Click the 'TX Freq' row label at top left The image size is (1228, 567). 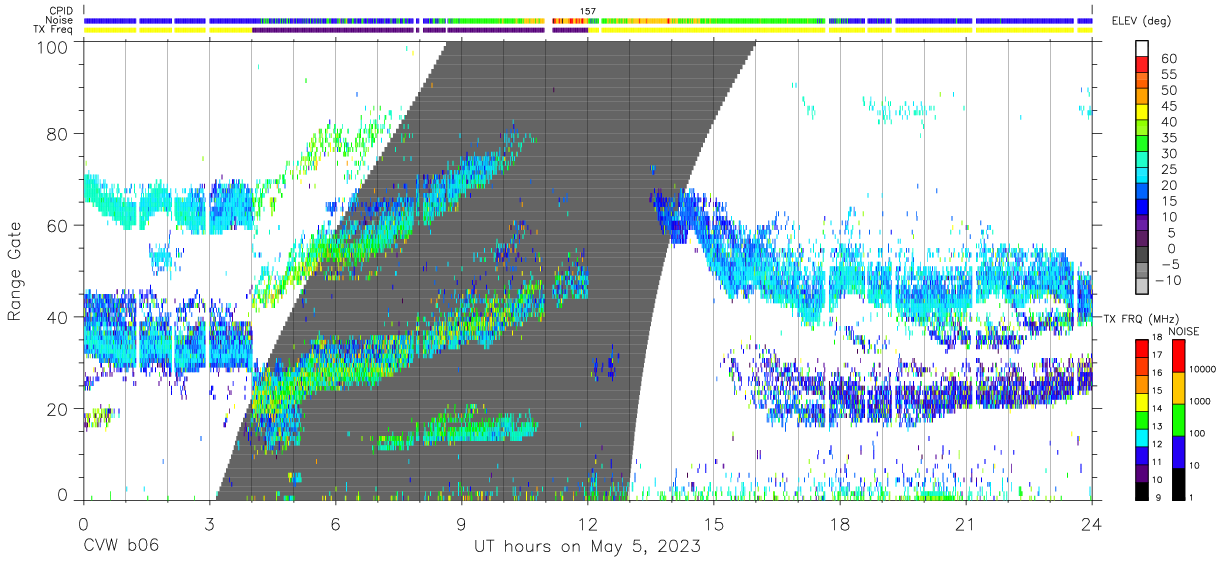54,30
